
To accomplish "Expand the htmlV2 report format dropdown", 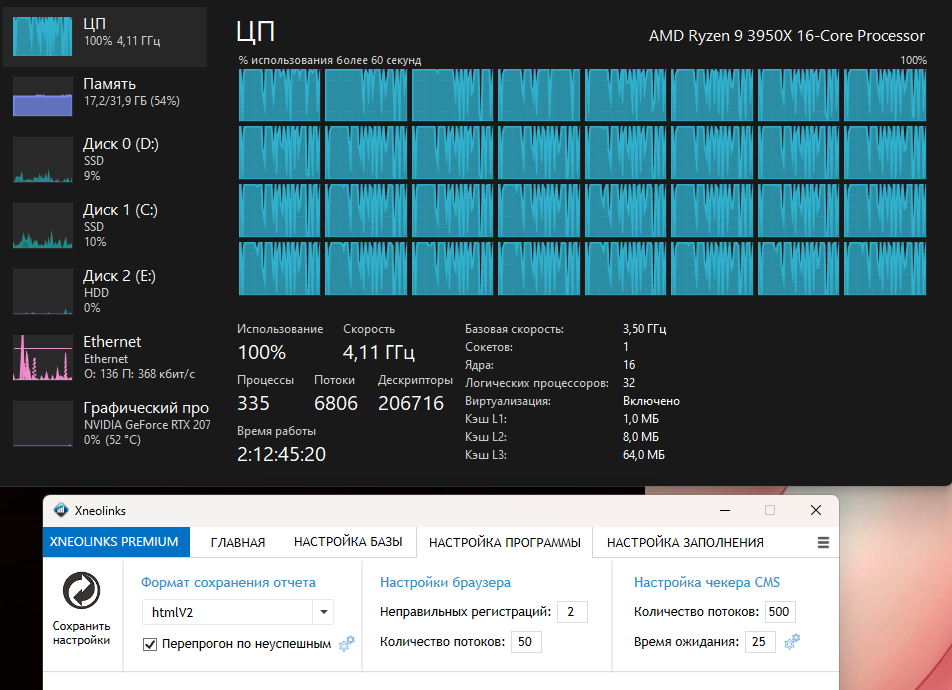I will (324, 612).
